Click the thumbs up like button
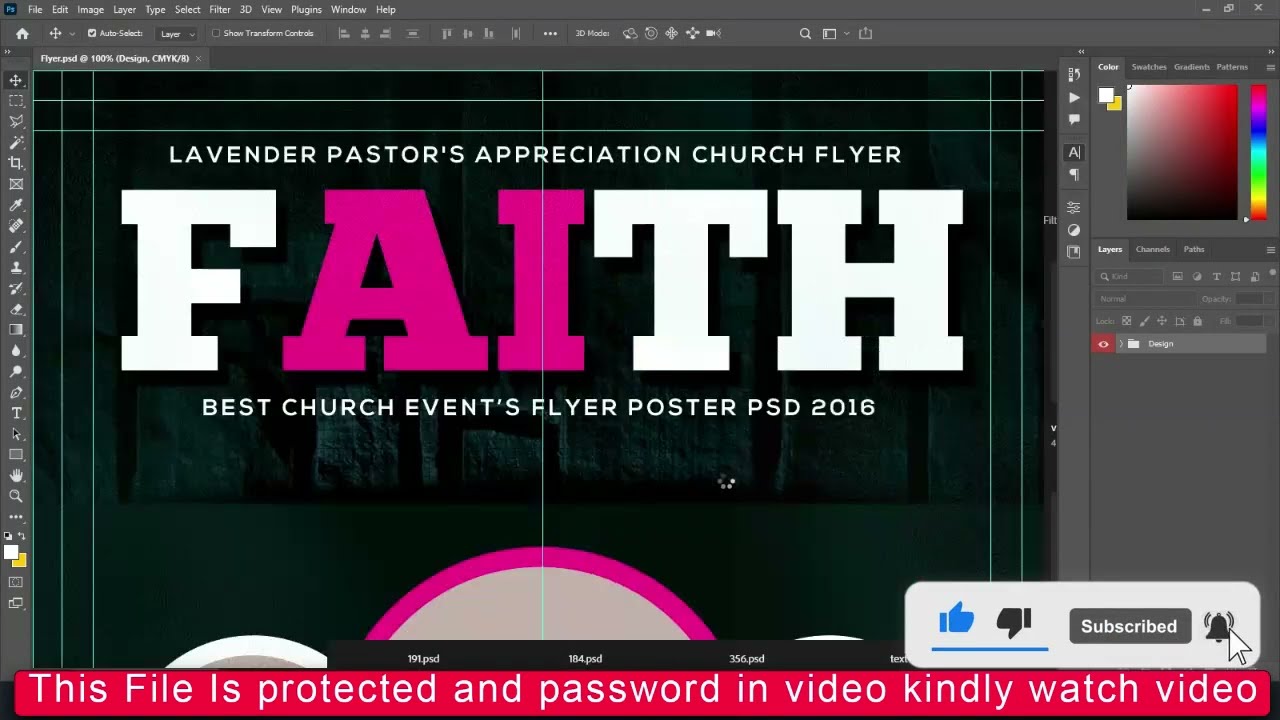 [x=957, y=620]
